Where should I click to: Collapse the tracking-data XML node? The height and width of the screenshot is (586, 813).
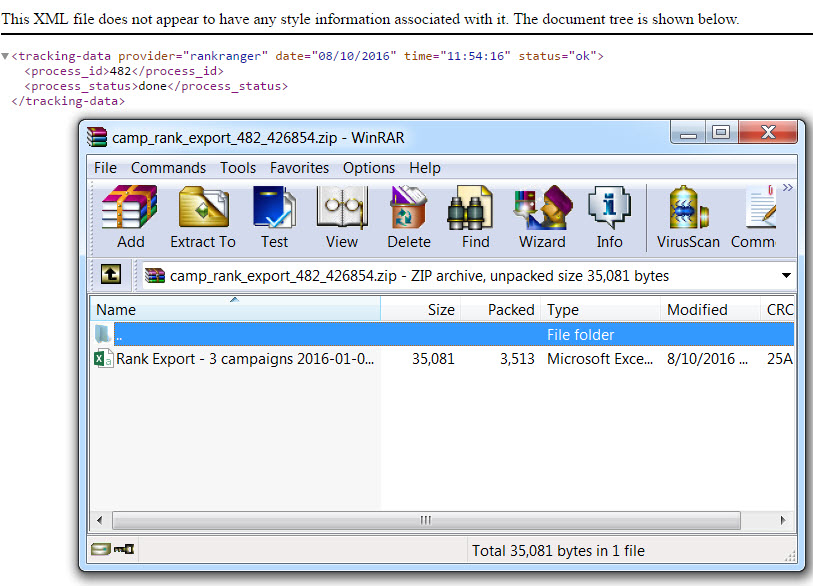(x=6, y=57)
